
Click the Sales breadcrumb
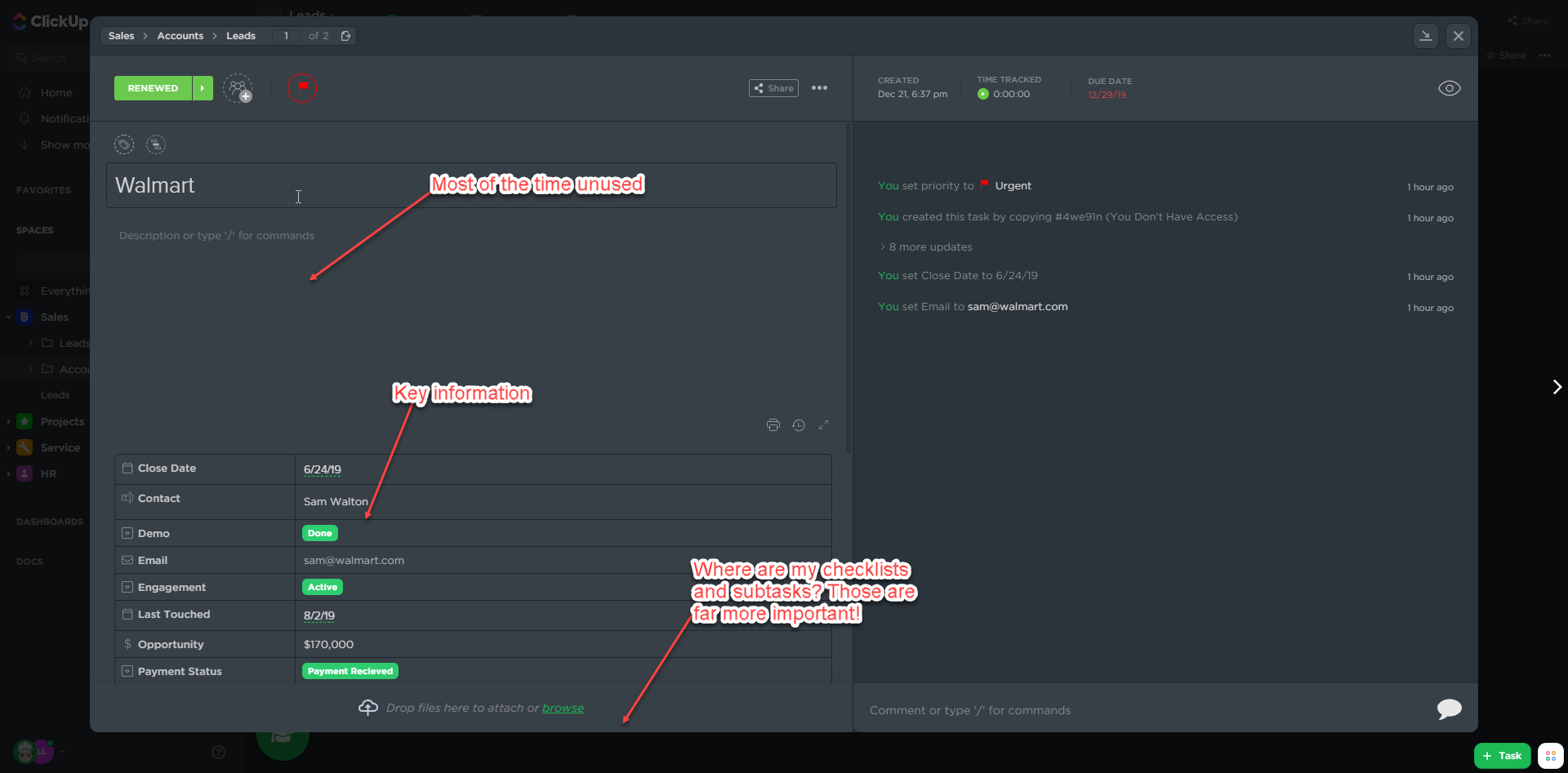pos(121,36)
